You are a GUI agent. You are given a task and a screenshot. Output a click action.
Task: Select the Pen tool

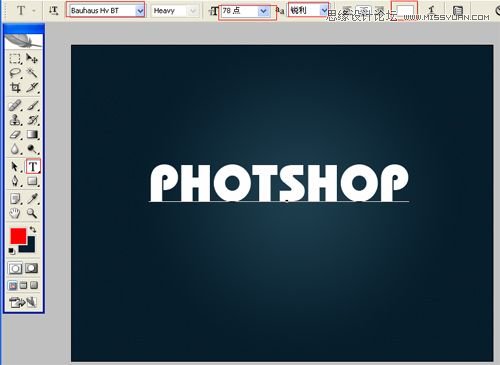pos(15,181)
